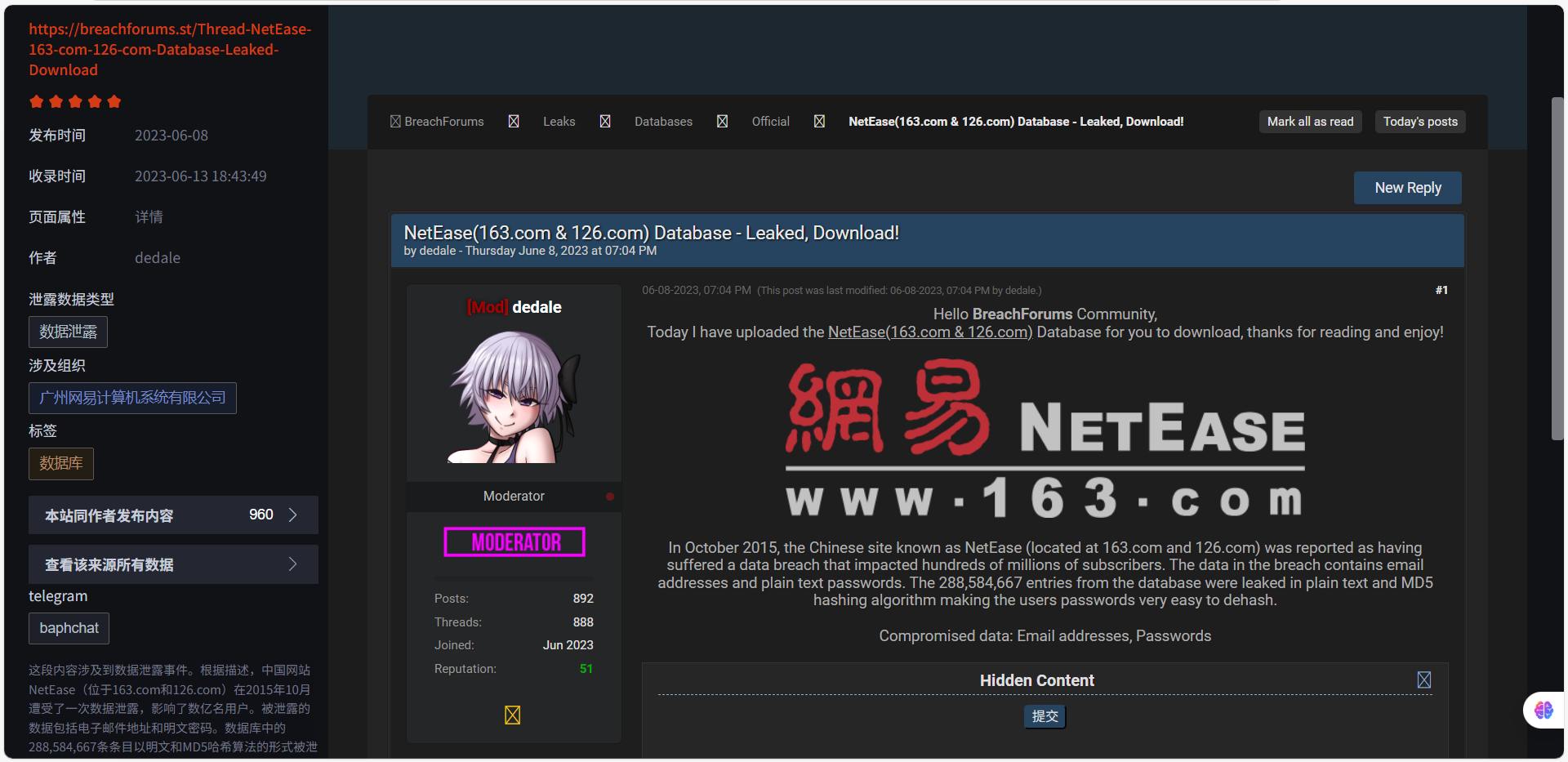1568x762 pixels.
Task: Open 广州网易计算机系统有限公司 organization tag
Action: (132, 398)
